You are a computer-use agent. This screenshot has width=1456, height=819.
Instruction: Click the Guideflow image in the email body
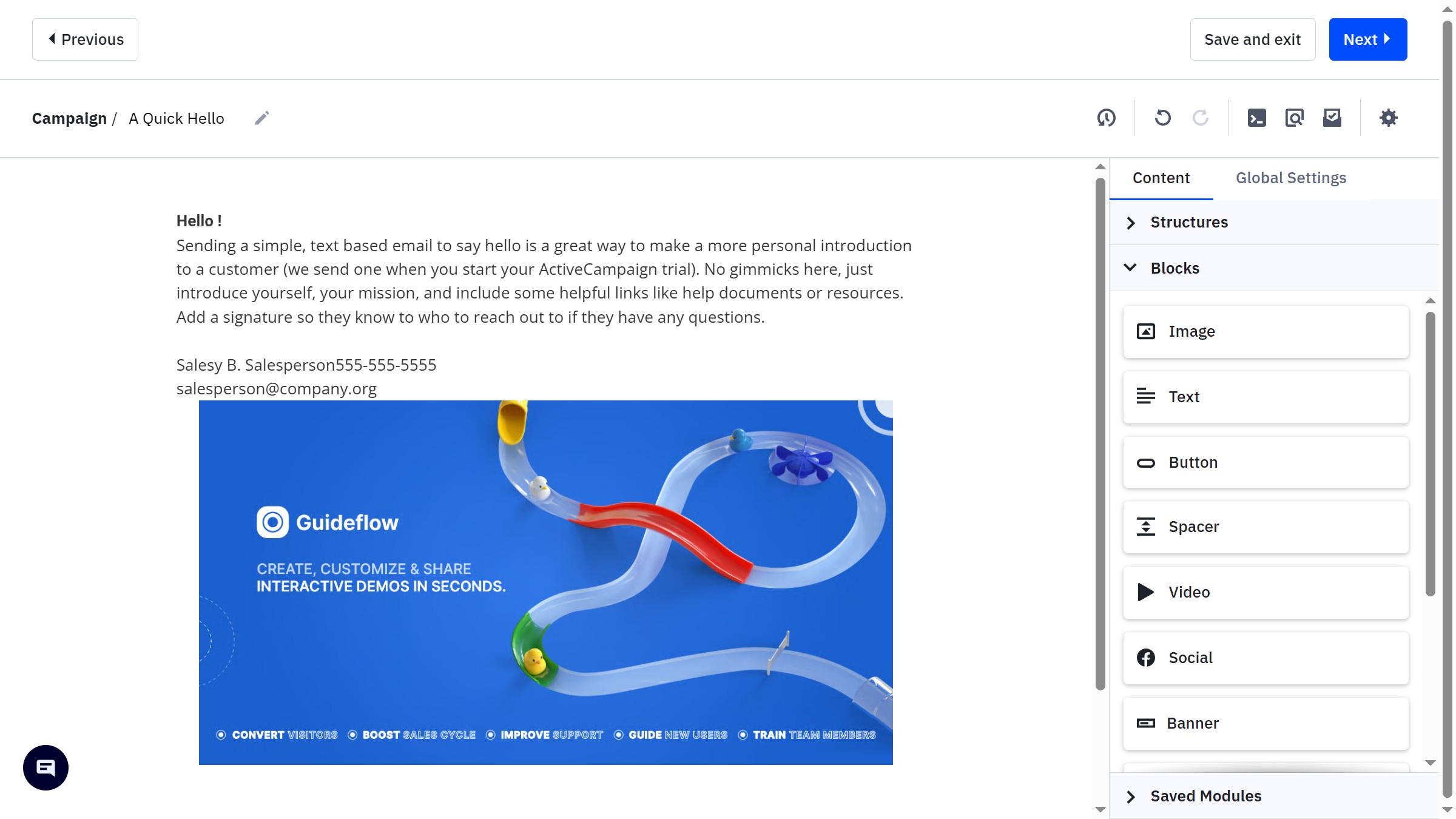[x=545, y=581]
